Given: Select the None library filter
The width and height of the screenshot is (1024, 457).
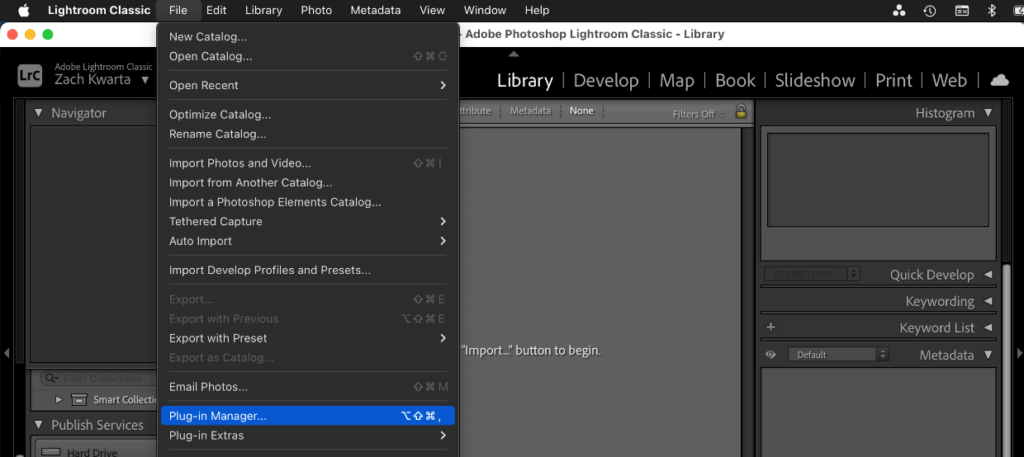Looking at the screenshot, I should point(581,111).
